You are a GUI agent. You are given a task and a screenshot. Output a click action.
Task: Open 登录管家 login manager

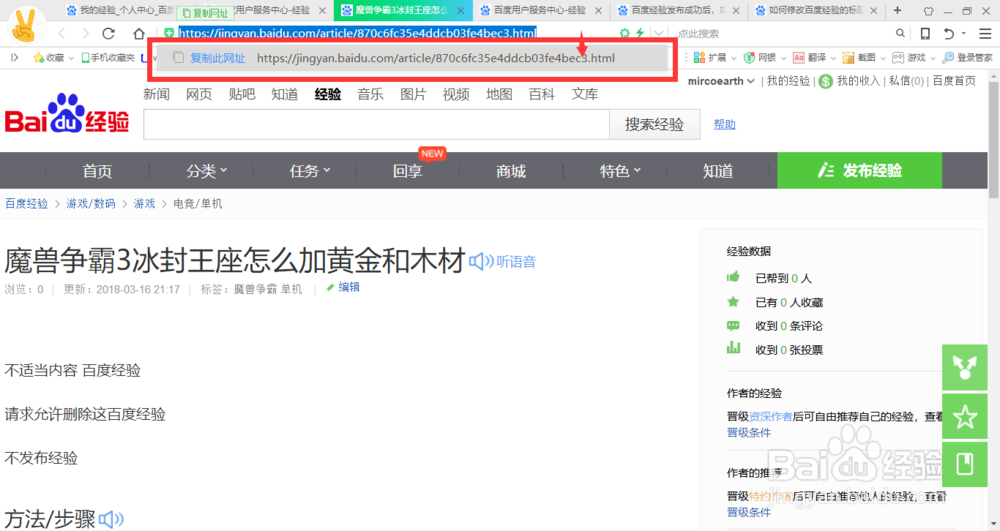coord(967,57)
